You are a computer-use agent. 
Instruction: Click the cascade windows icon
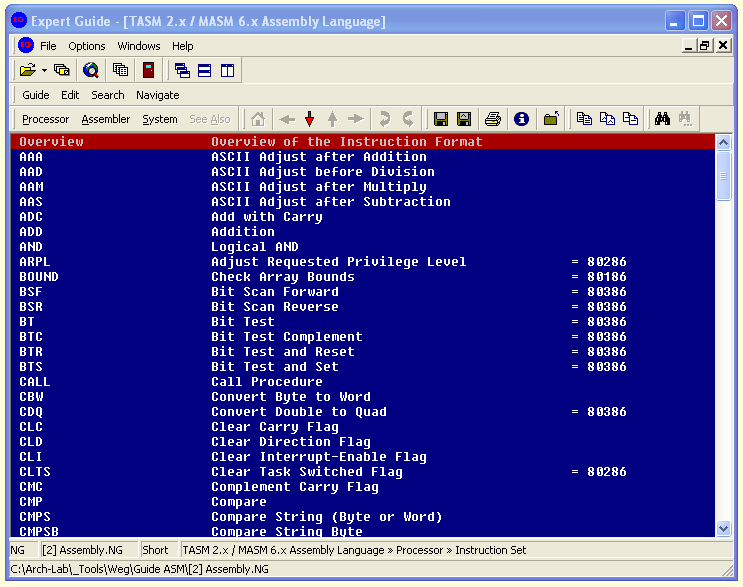[182, 71]
